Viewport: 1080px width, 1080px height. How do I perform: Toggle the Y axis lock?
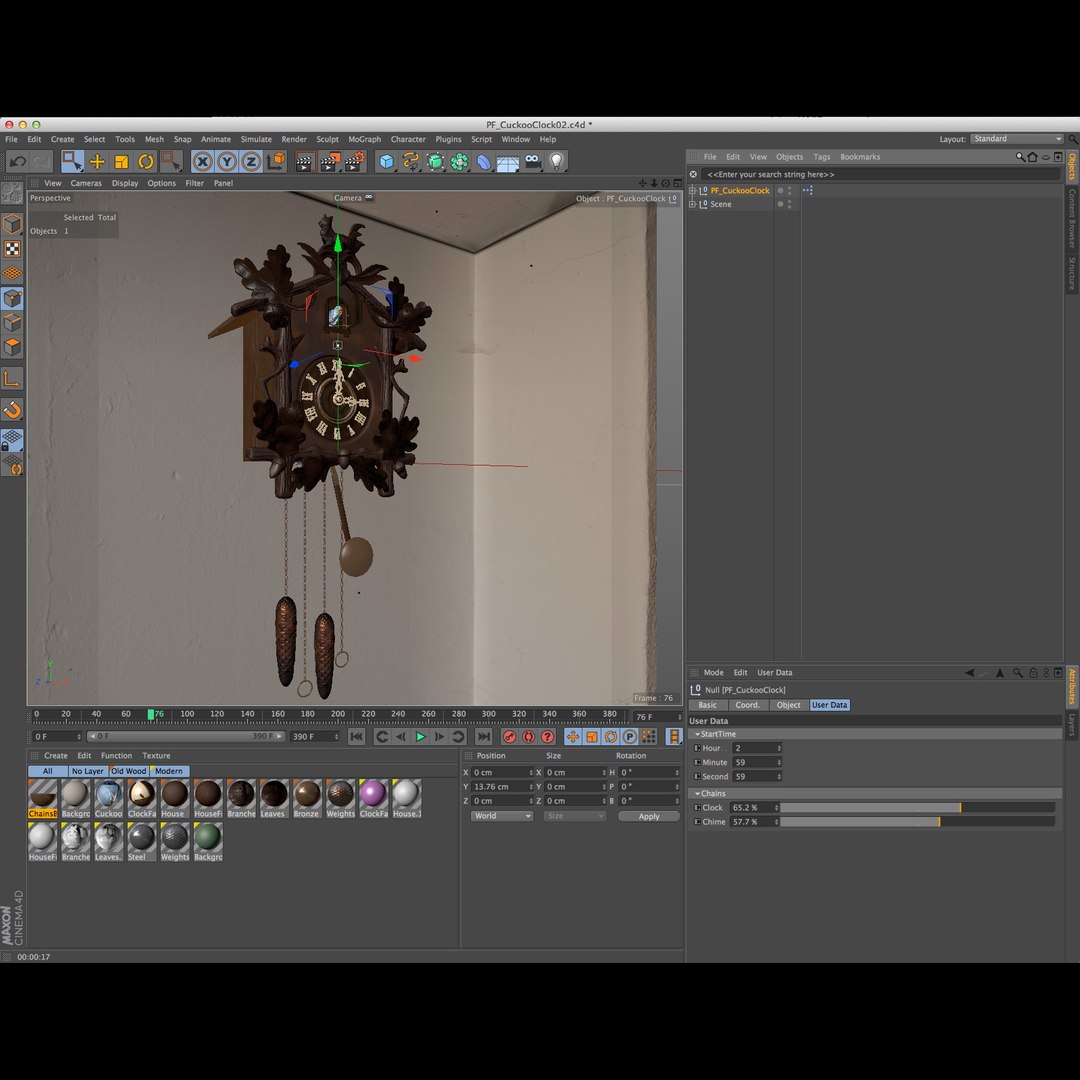coord(227,162)
